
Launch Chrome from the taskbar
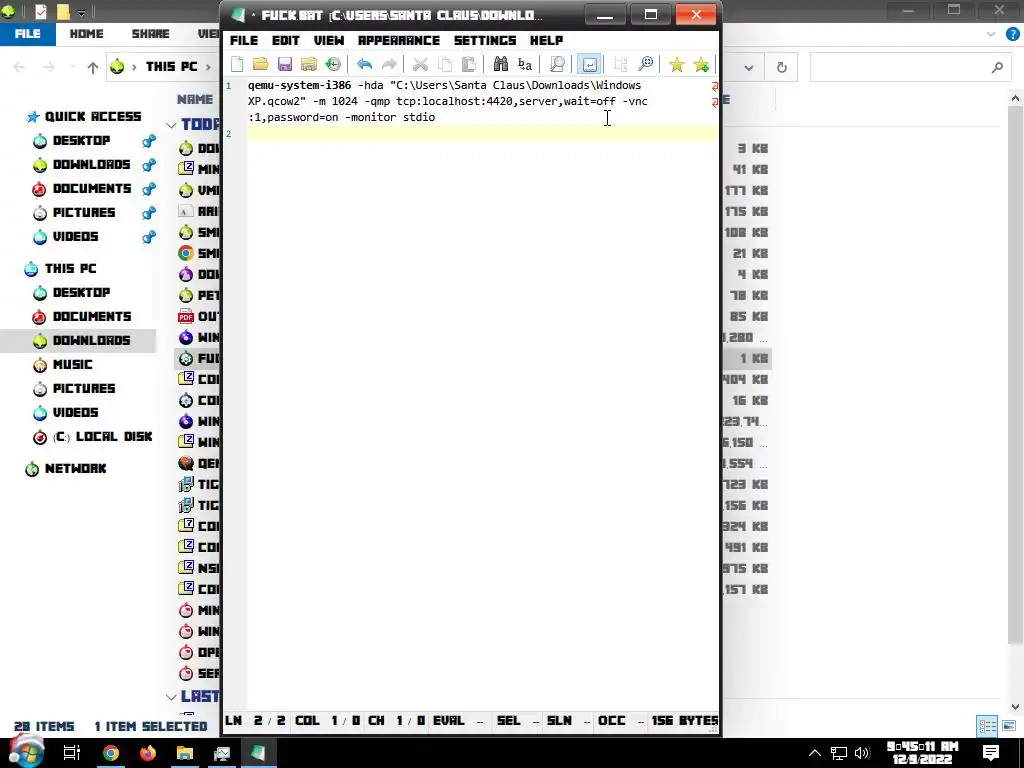point(111,753)
